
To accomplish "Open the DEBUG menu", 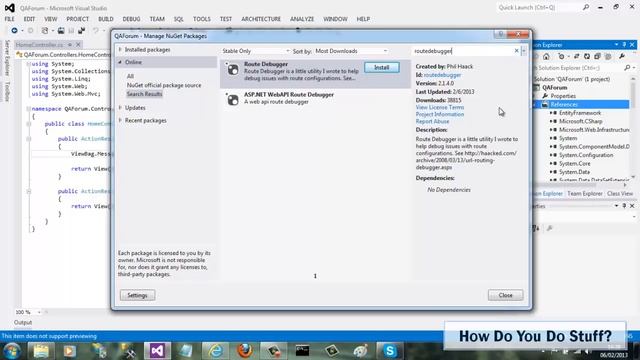I will tap(131, 19).
